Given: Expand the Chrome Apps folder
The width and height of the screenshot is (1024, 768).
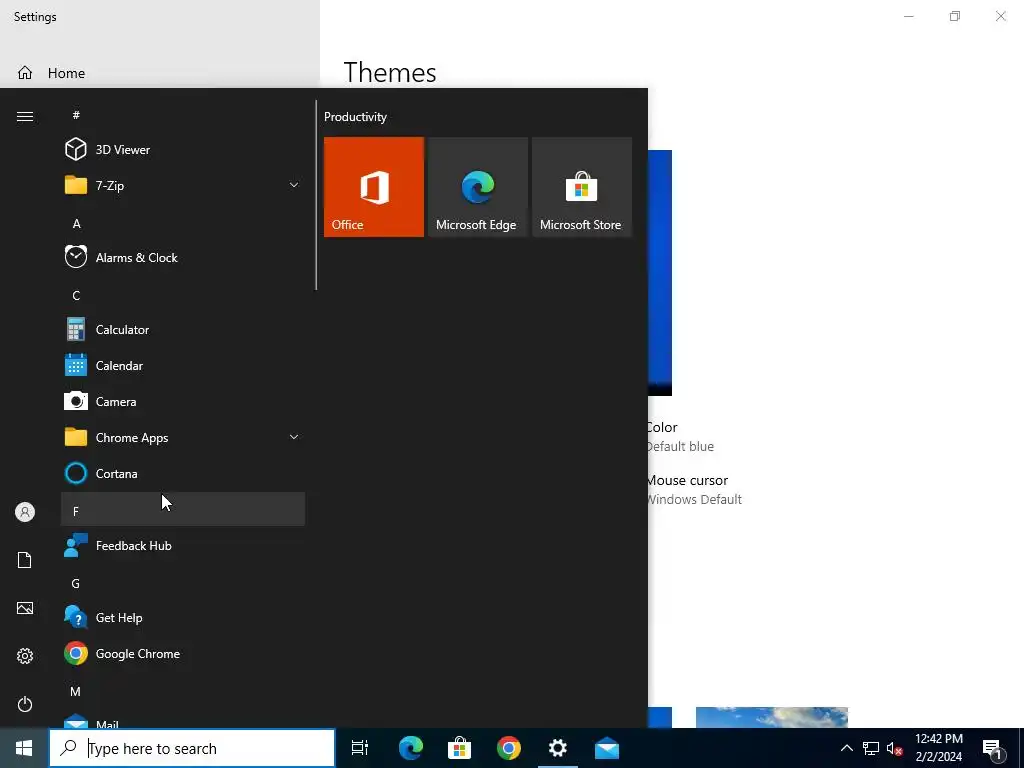Looking at the screenshot, I should [x=183, y=438].
